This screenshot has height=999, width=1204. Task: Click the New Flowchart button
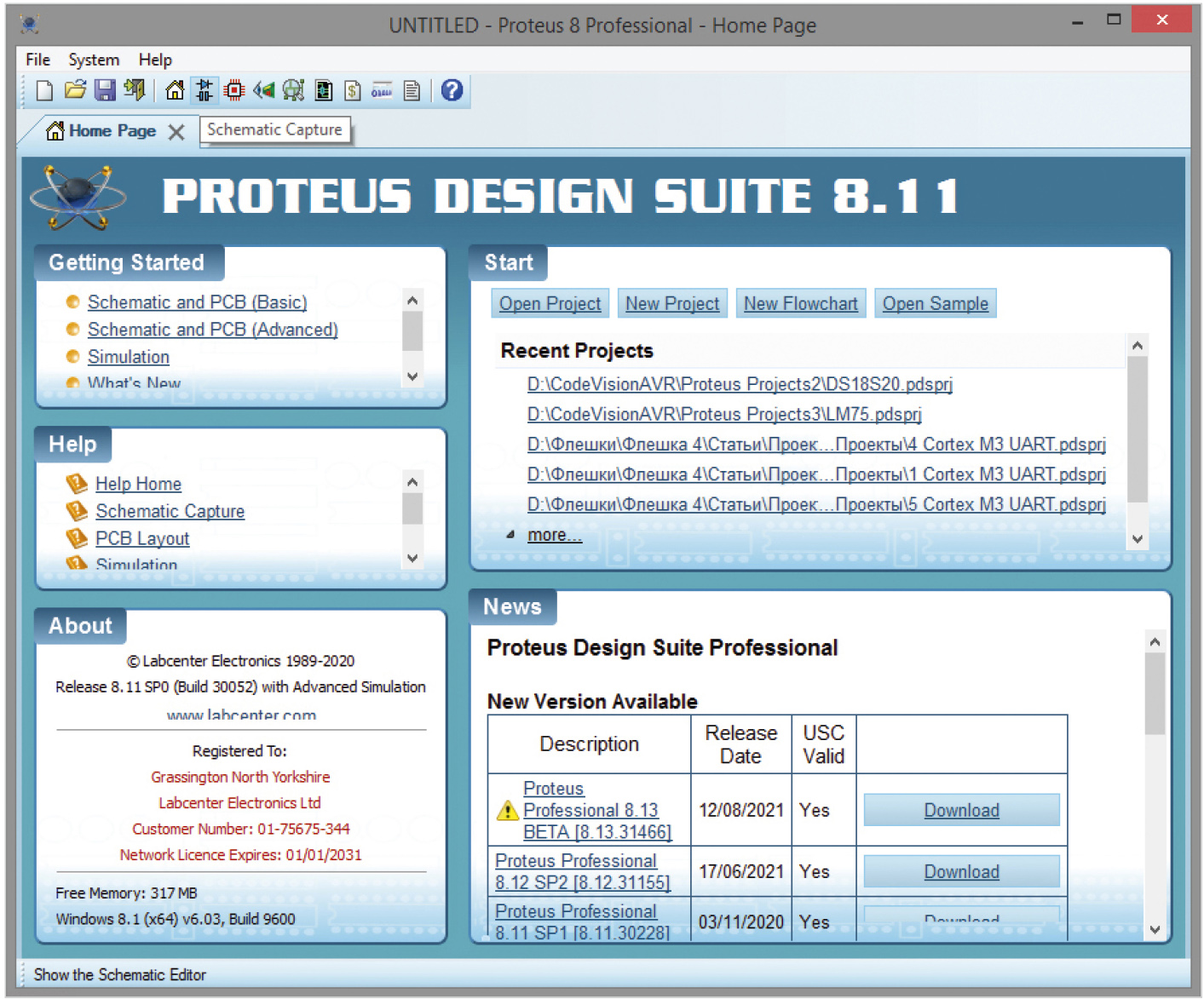800,304
